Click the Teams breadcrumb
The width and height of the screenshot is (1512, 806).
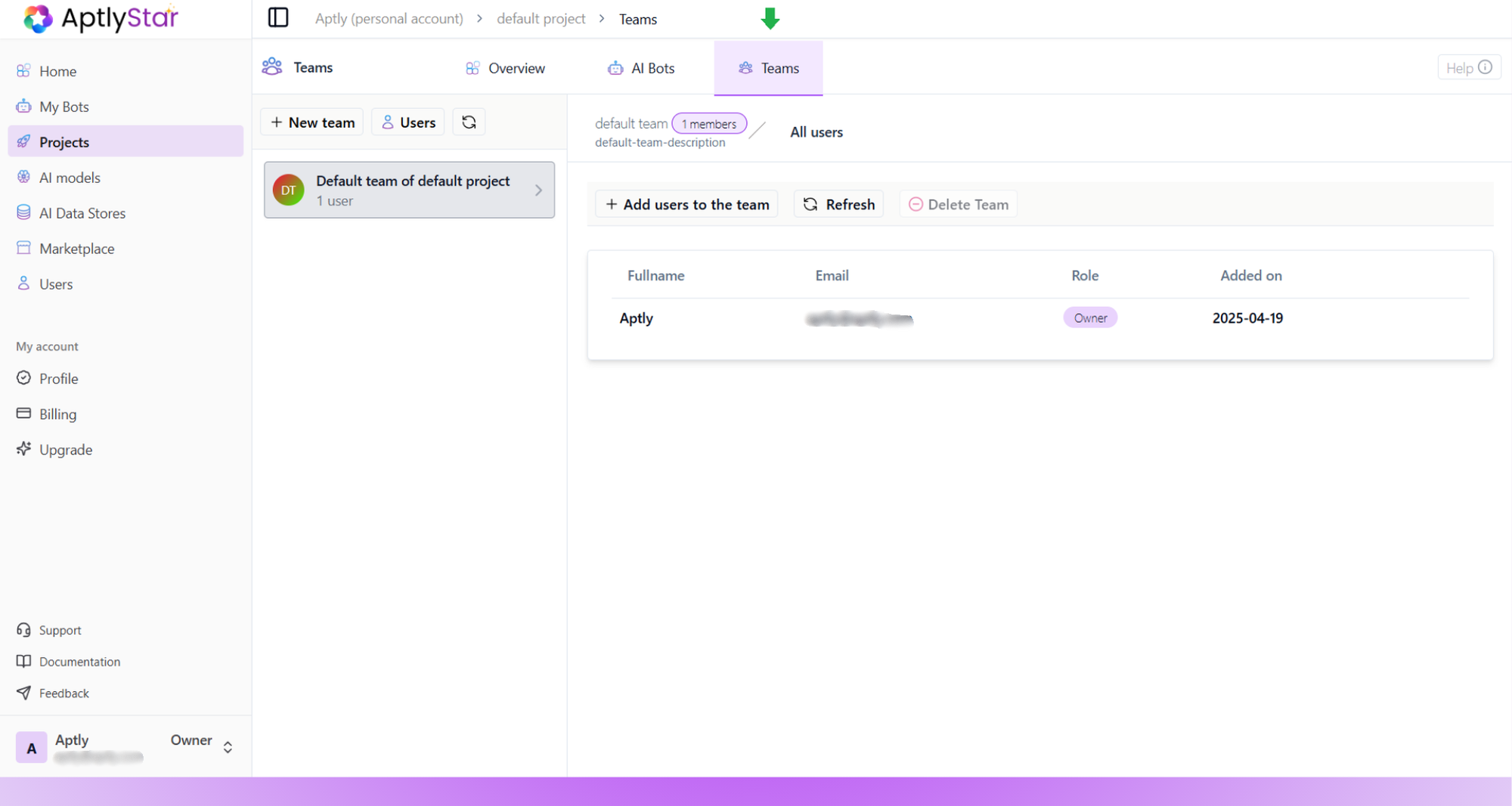pyautogui.click(x=637, y=19)
